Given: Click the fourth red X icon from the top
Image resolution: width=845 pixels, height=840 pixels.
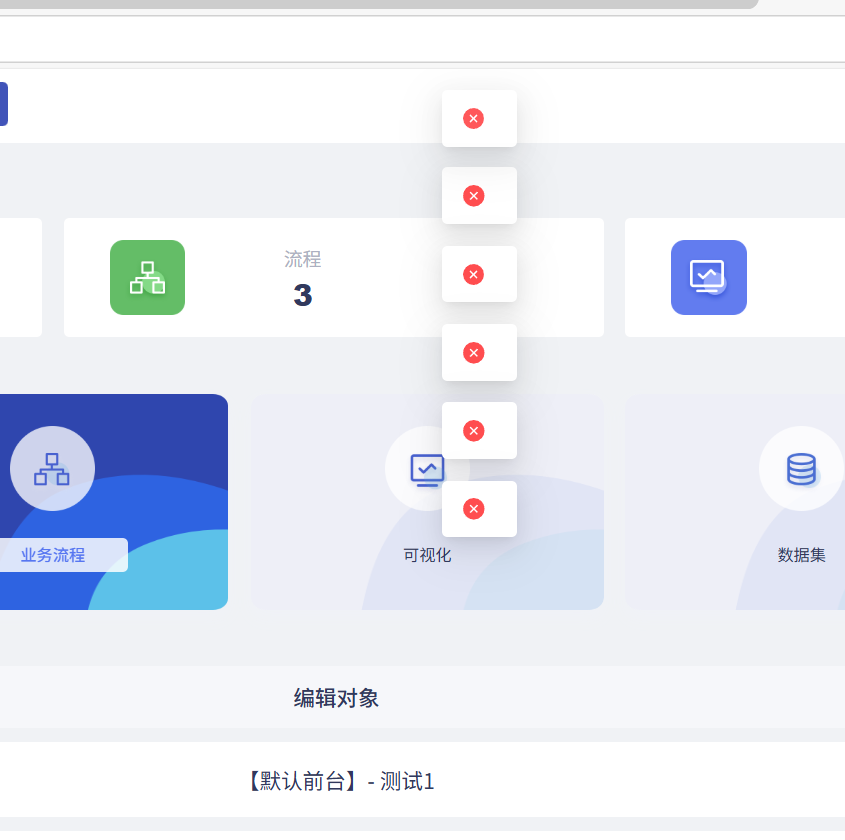Looking at the screenshot, I should click(473, 352).
